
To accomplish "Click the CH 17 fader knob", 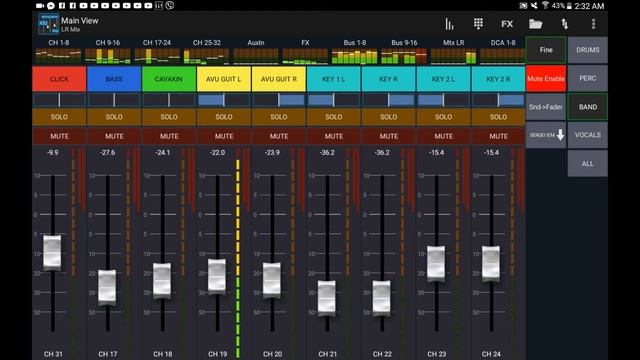I will [107, 287].
